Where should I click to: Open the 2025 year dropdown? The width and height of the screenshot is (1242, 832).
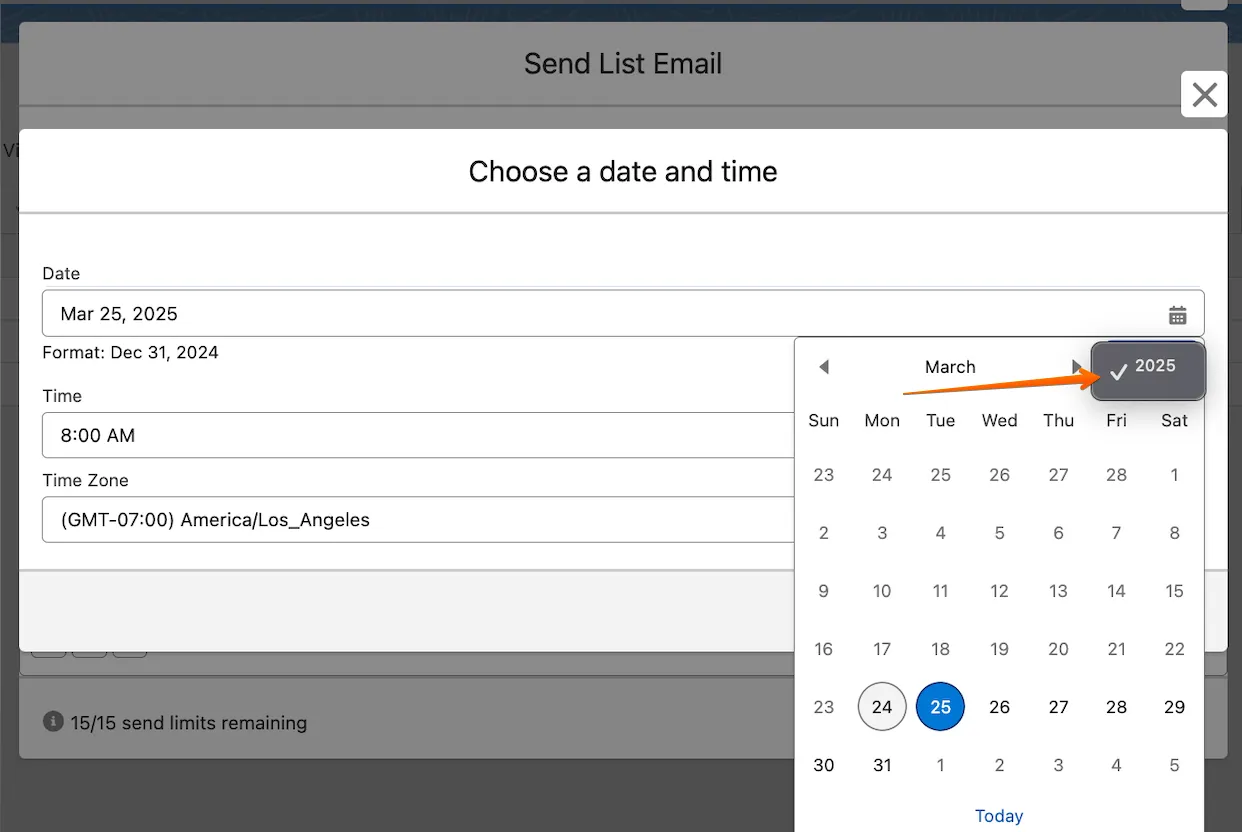pos(1147,370)
